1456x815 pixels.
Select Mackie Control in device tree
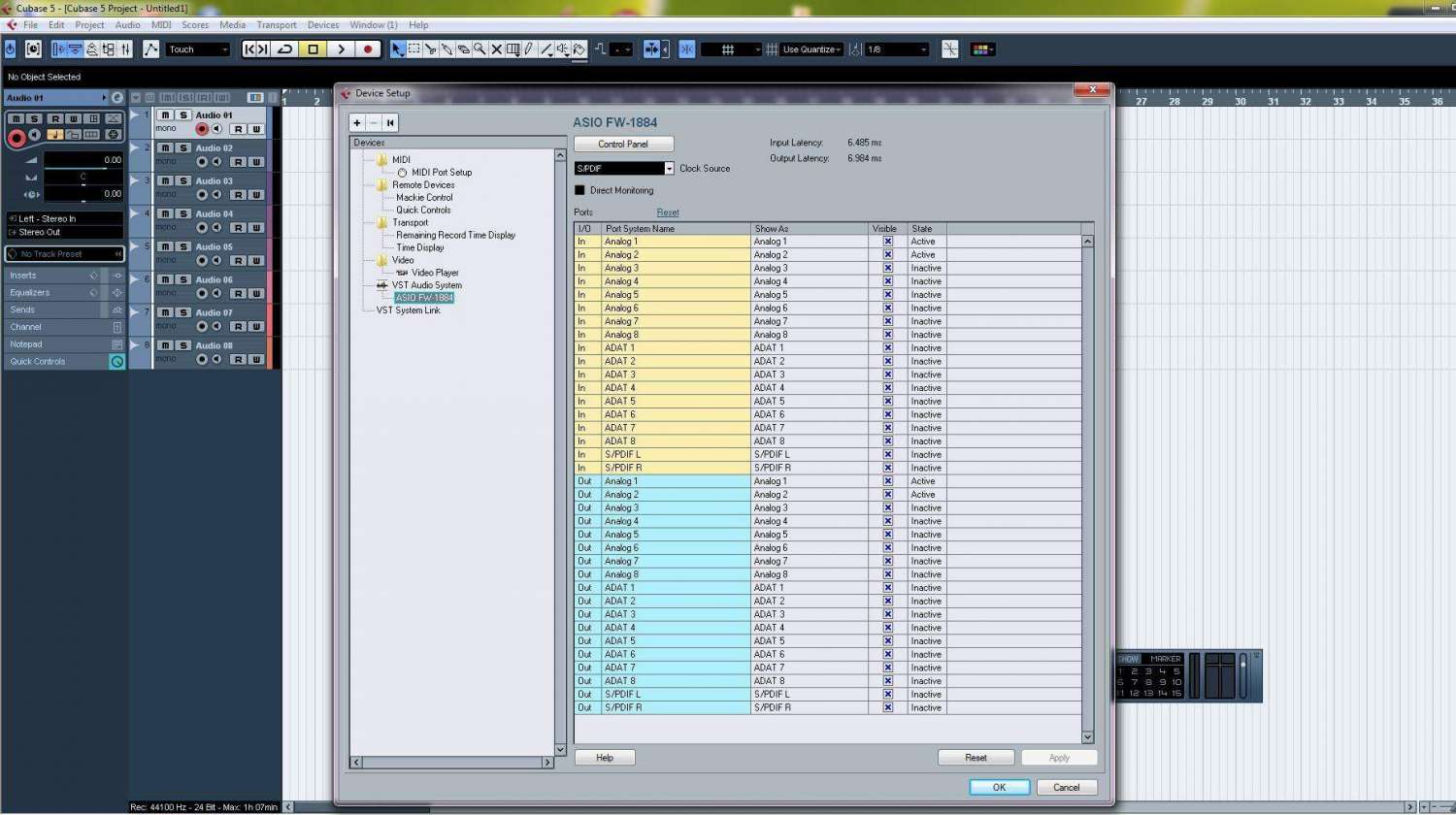coord(424,198)
